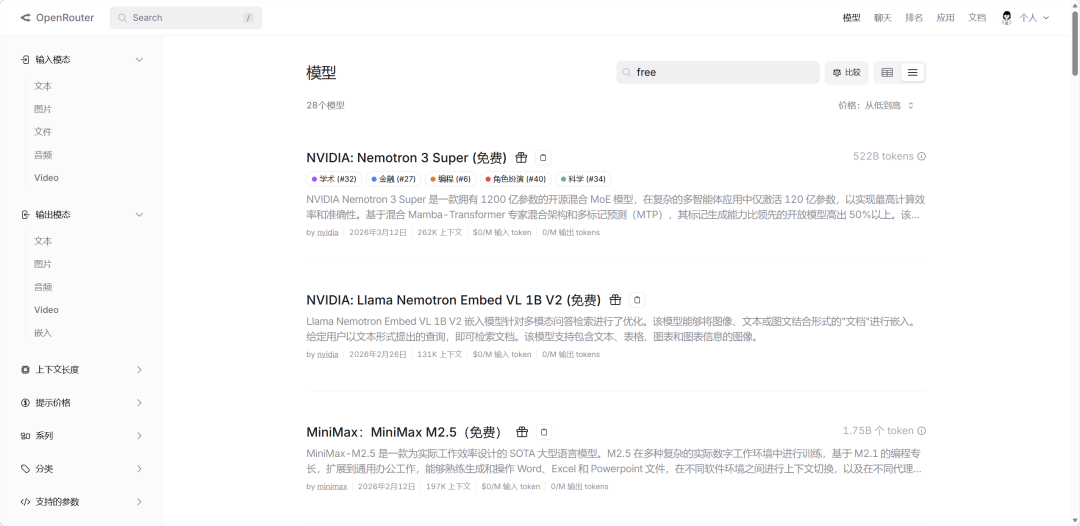Click the info icon next to 1.75B token
This screenshot has width=1080, height=526.
click(x=921, y=431)
